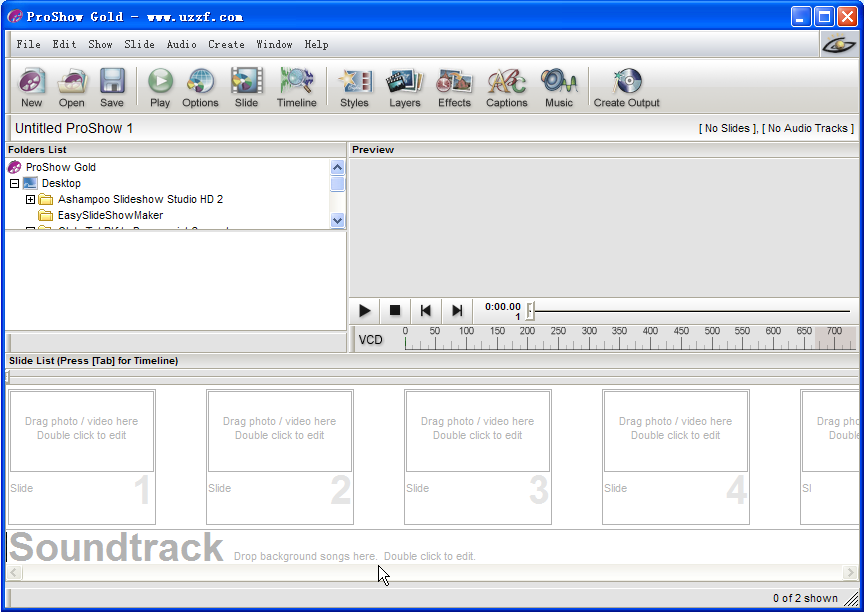The image size is (864, 612).
Task: Select empty Slide 1 placeholder
Action: (82, 457)
